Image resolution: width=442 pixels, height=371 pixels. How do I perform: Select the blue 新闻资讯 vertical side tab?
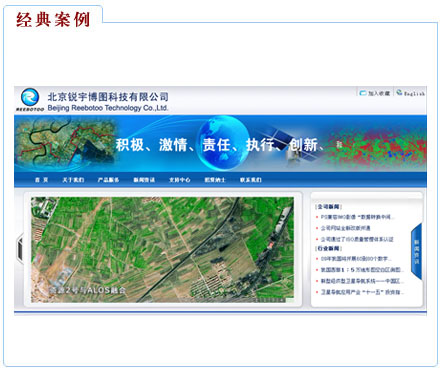(x=417, y=252)
